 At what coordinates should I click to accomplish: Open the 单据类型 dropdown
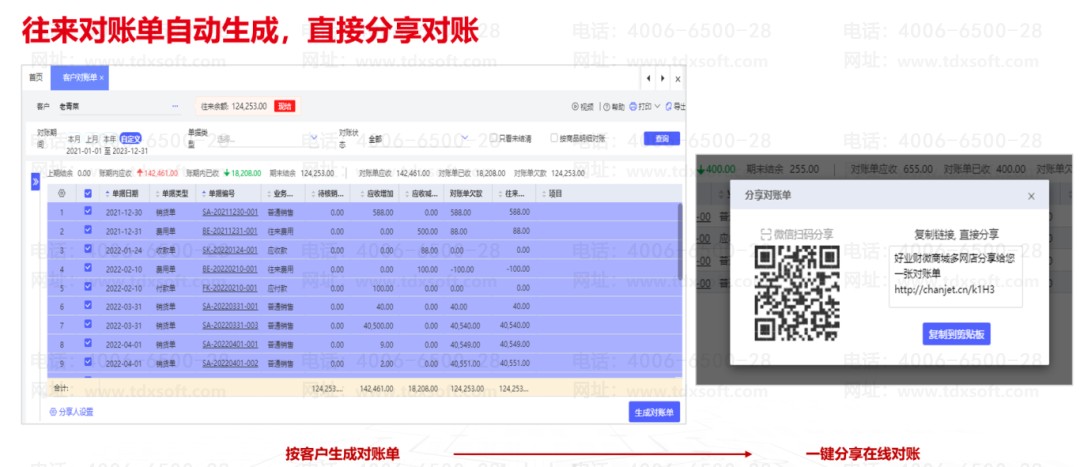tap(313, 139)
